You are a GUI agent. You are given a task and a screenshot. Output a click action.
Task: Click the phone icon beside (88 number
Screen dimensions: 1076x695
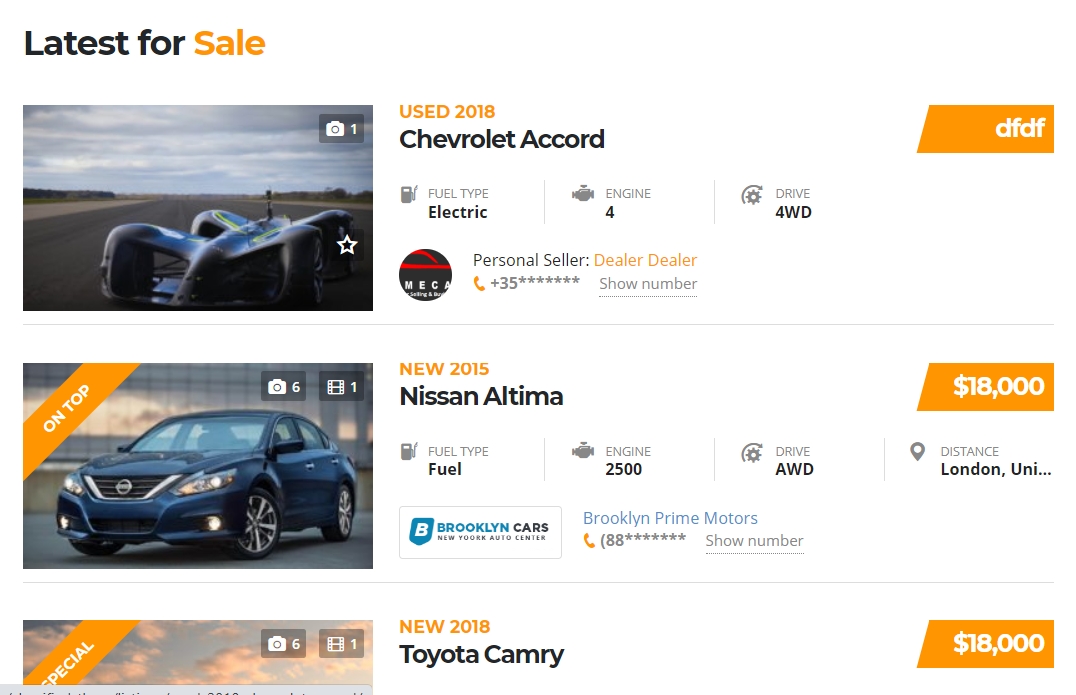coord(589,541)
